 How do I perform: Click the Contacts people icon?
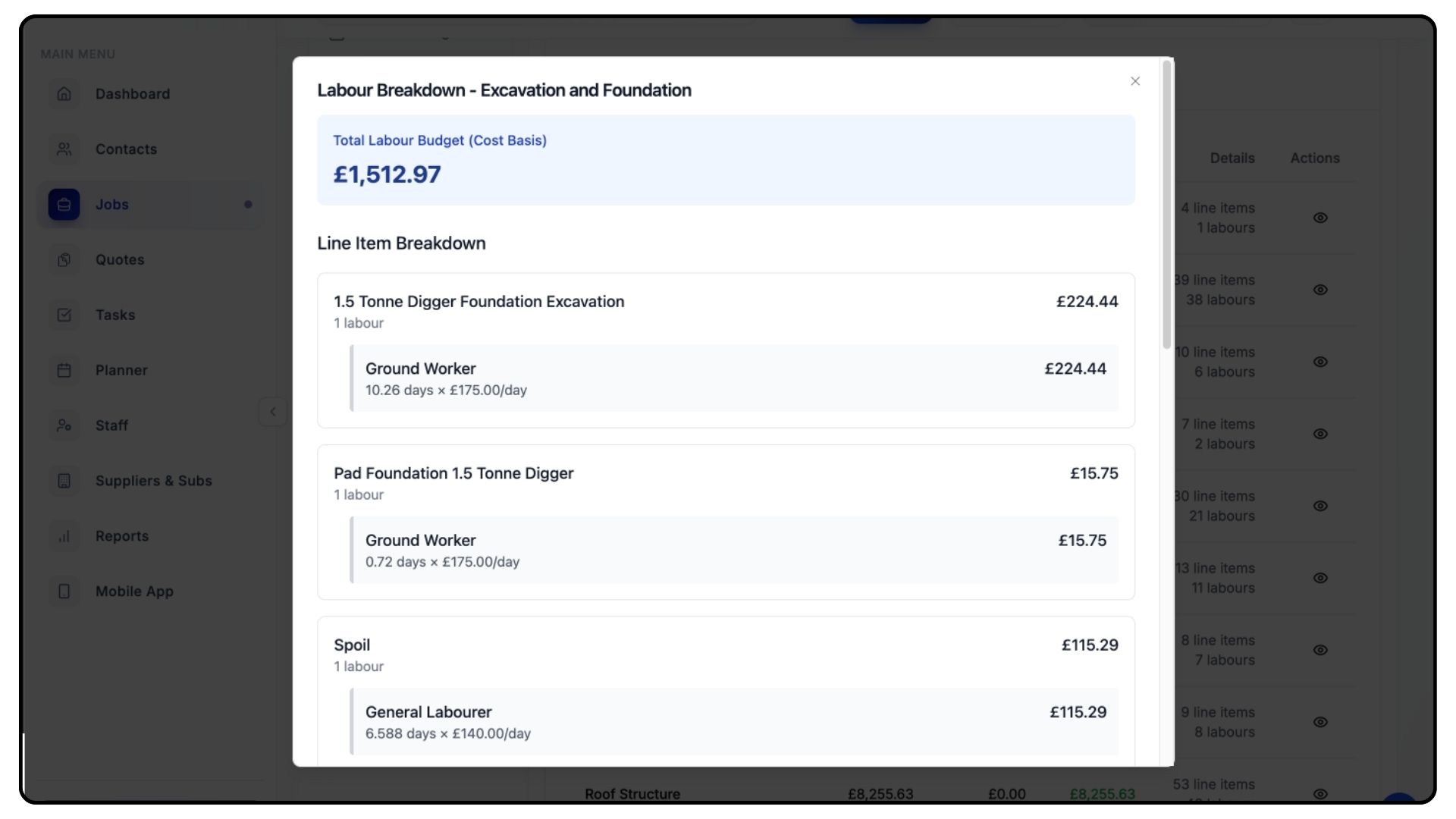[64, 149]
